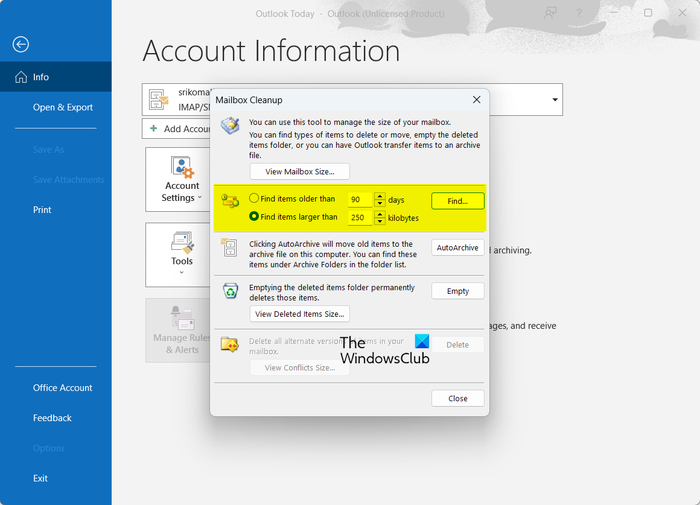The image size is (700, 505).
Task: Decrease the kilobytes spinner value
Action: point(379,221)
